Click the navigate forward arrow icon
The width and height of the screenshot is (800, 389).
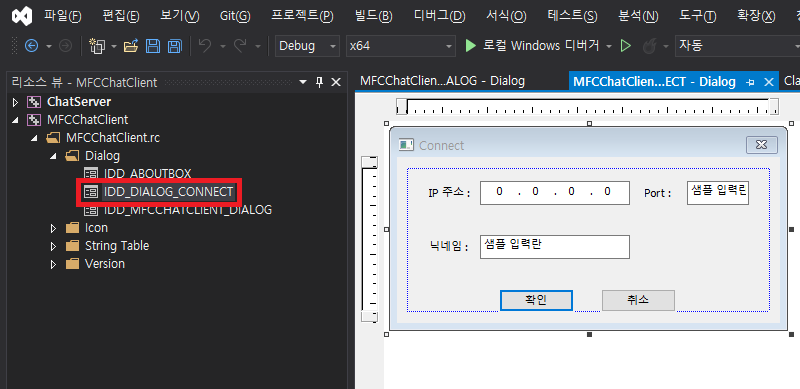tap(65, 46)
